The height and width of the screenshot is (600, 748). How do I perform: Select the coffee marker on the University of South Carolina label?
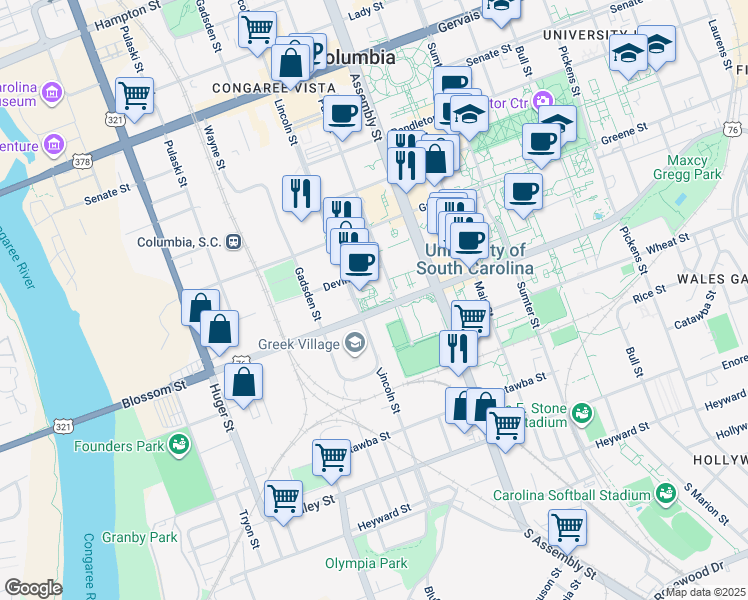click(469, 241)
